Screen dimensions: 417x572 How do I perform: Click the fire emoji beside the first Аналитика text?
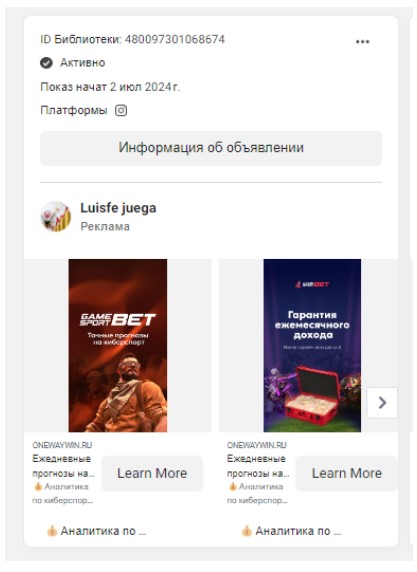click(x=38, y=486)
